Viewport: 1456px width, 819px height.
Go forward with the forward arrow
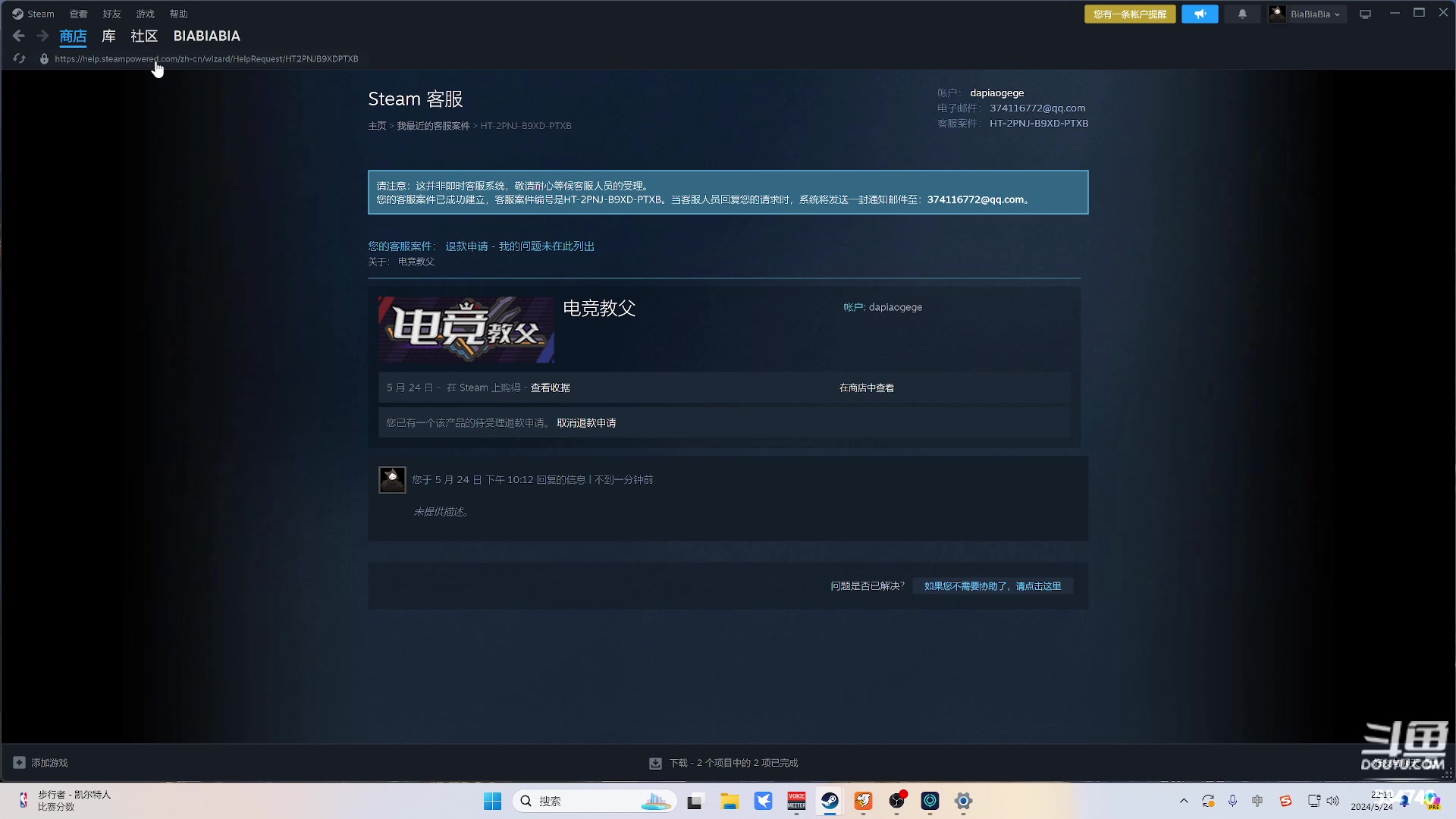click(x=42, y=36)
